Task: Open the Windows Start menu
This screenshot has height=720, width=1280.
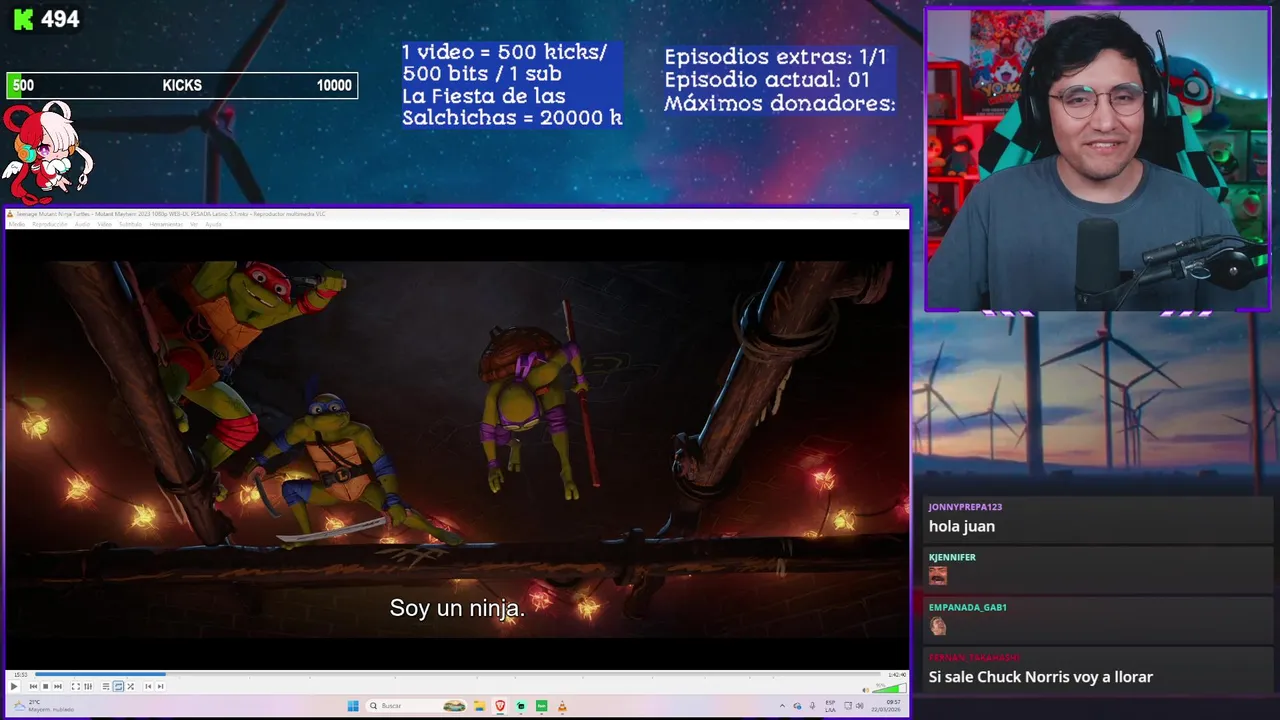Action: pos(353,706)
